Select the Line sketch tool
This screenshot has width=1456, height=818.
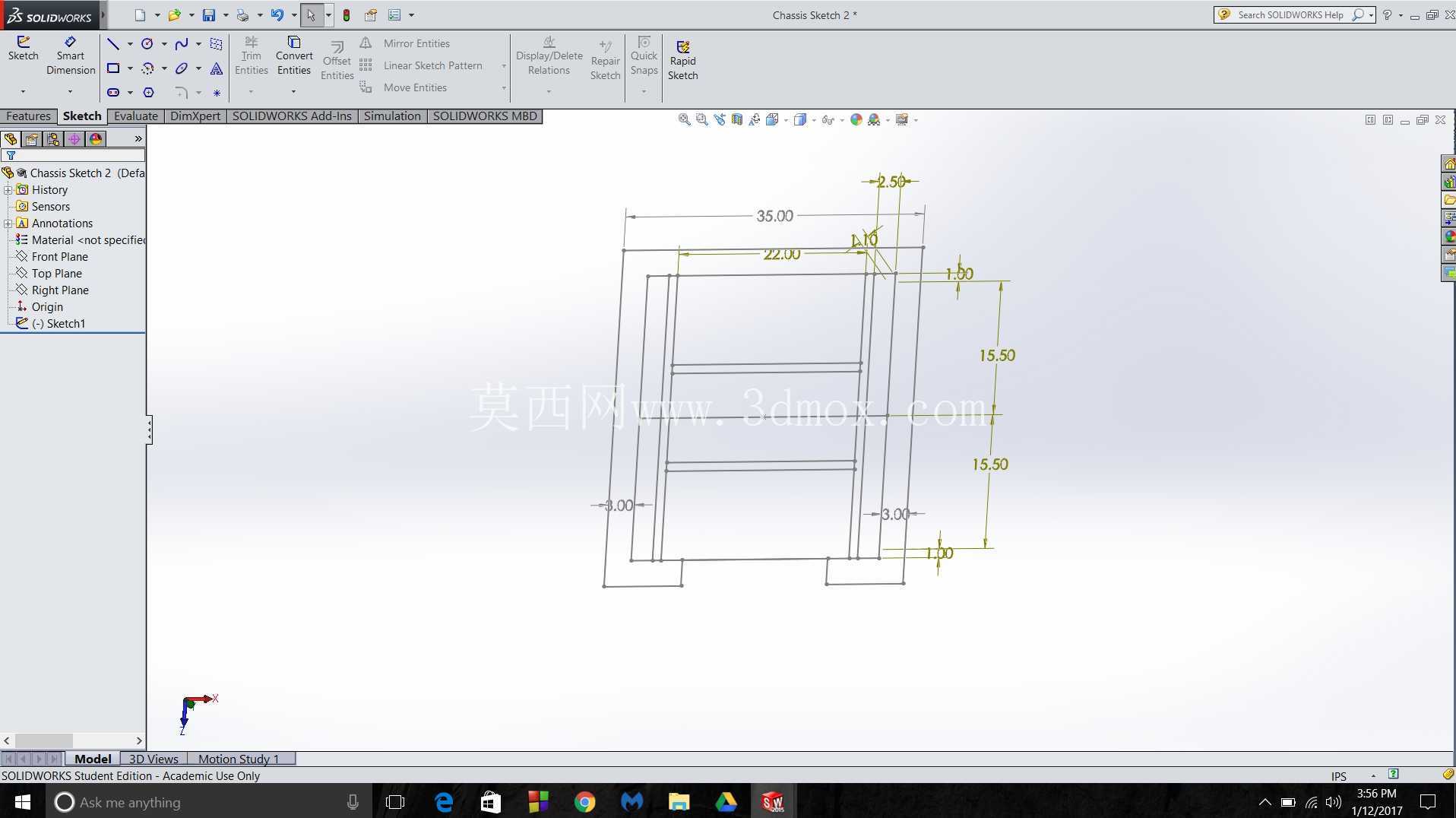click(113, 44)
